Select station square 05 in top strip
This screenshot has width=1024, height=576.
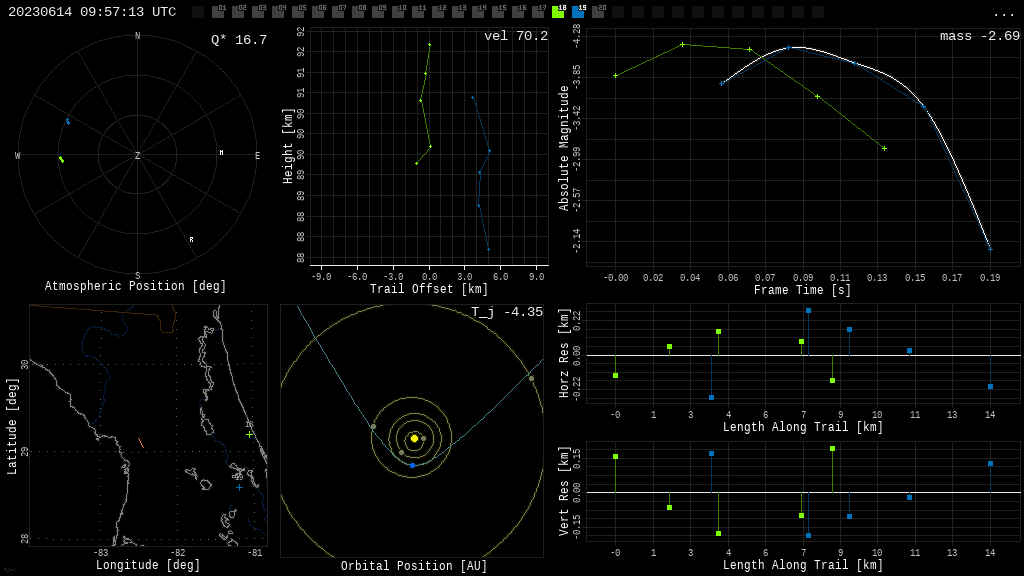pos(298,12)
